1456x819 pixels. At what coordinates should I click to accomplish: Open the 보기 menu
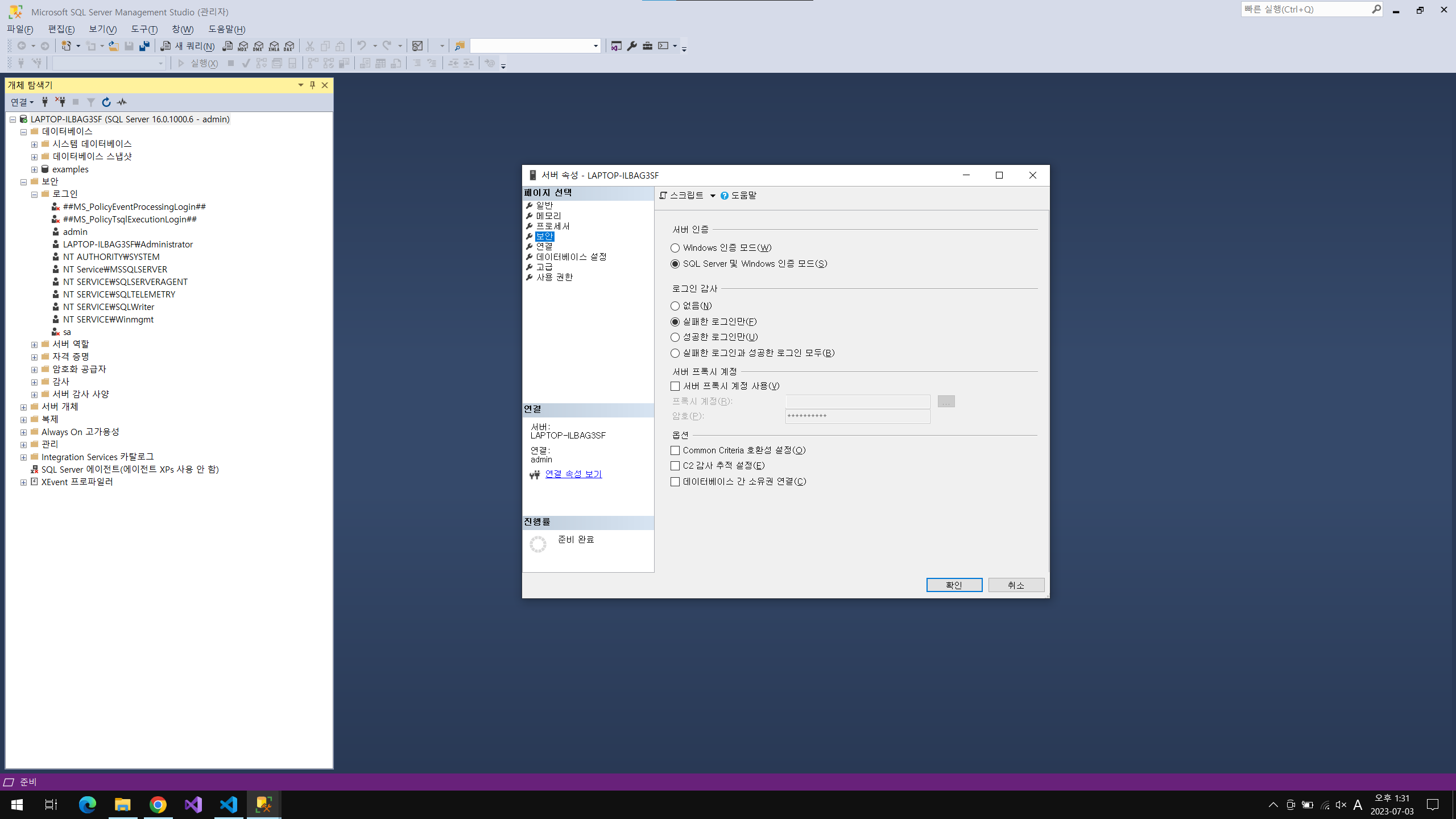[101, 29]
